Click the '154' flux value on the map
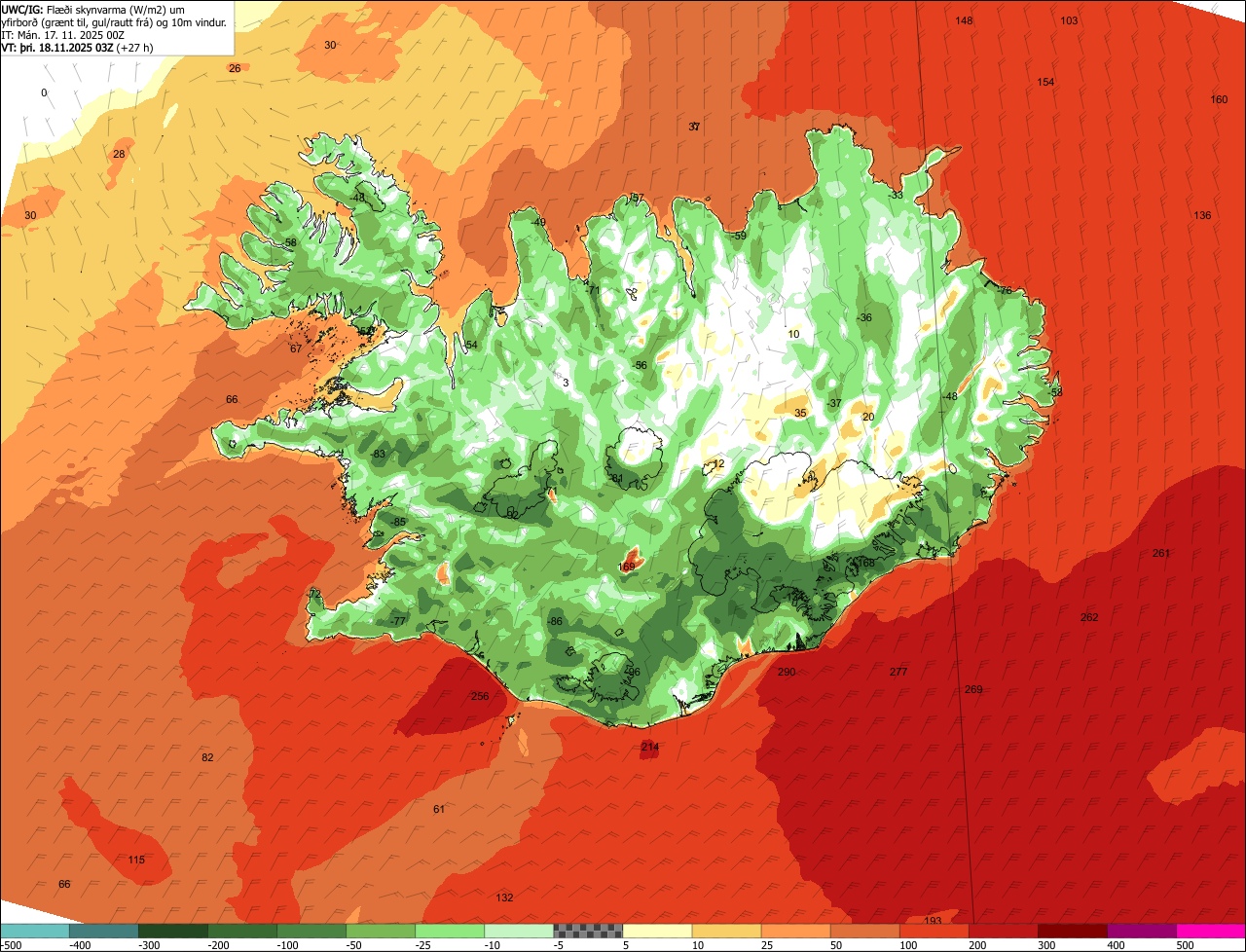 tap(1045, 82)
